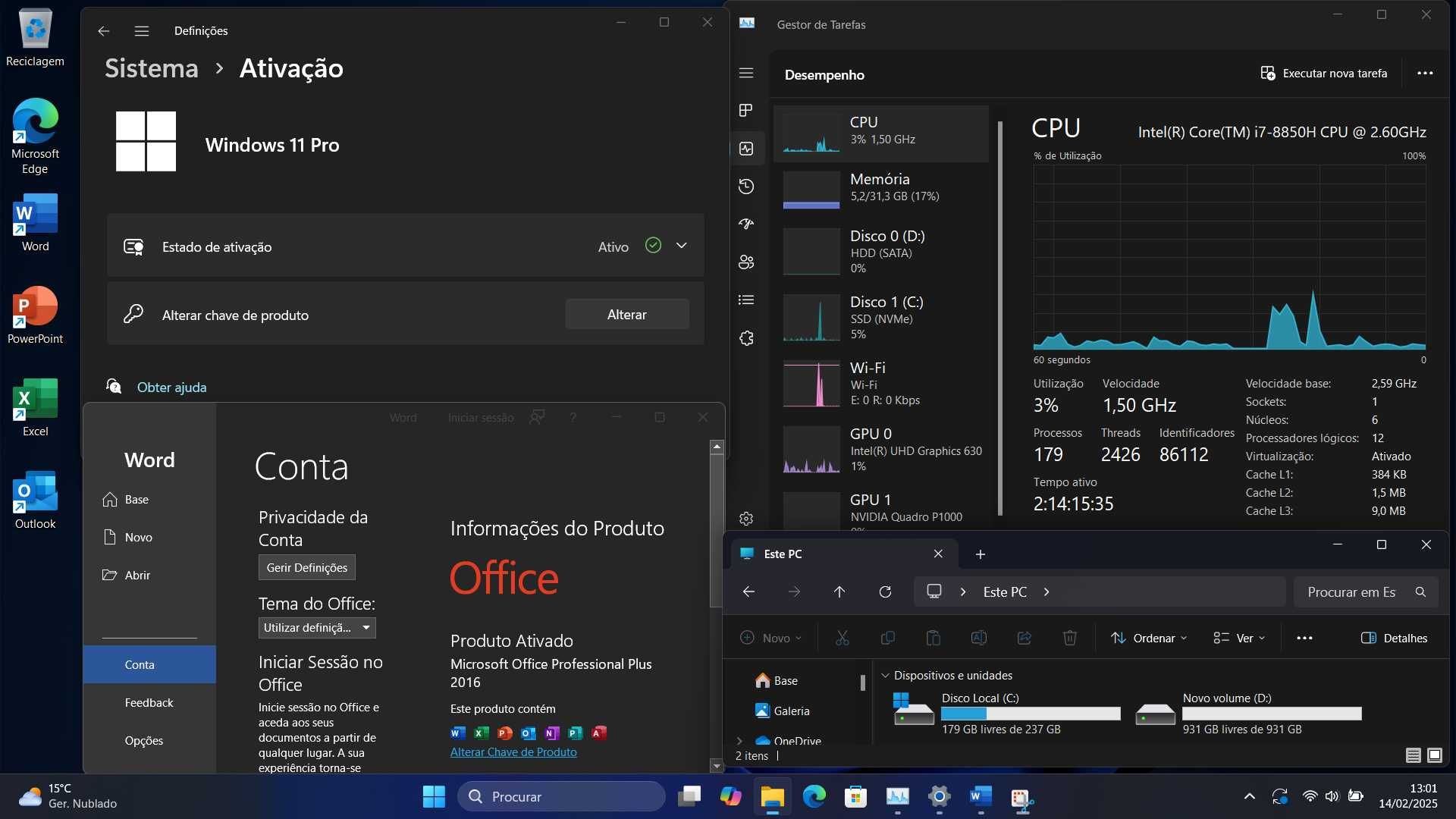Open Copilot from taskbar
Image resolution: width=1456 pixels, height=819 pixels.
[730, 797]
